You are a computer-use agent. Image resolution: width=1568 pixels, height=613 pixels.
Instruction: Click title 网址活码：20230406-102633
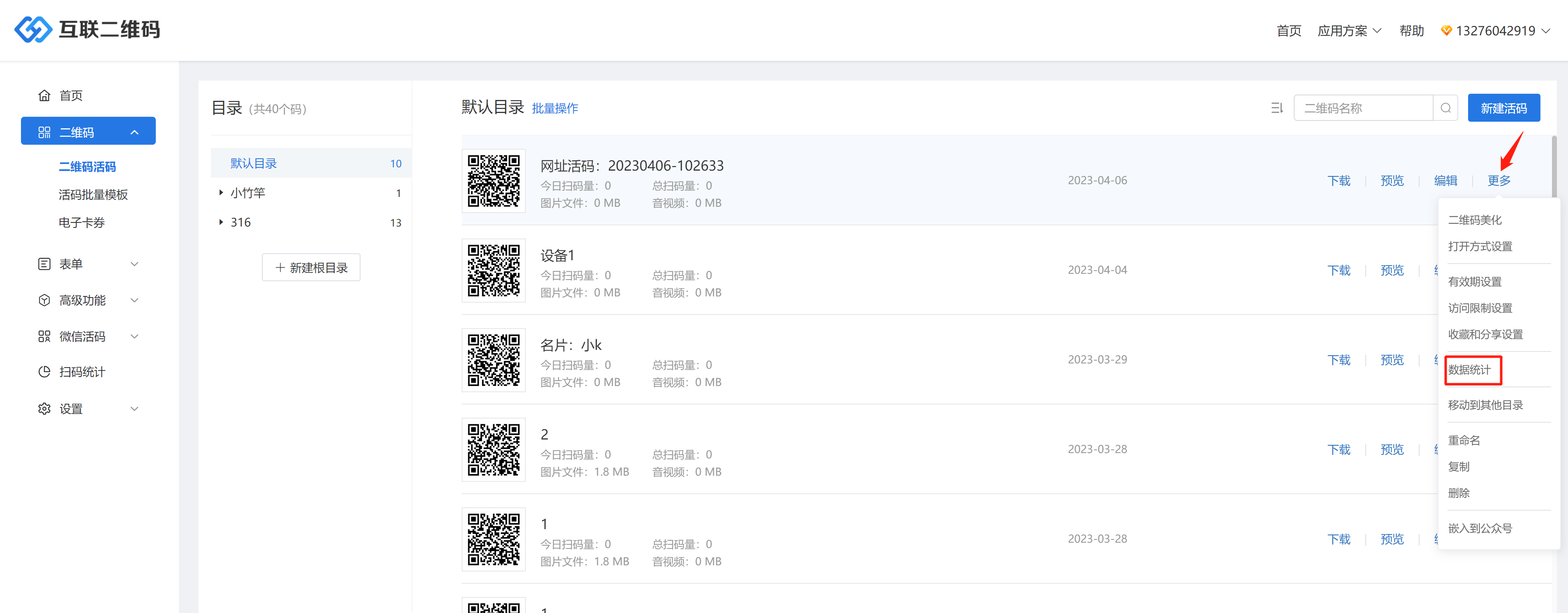(x=632, y=166)
